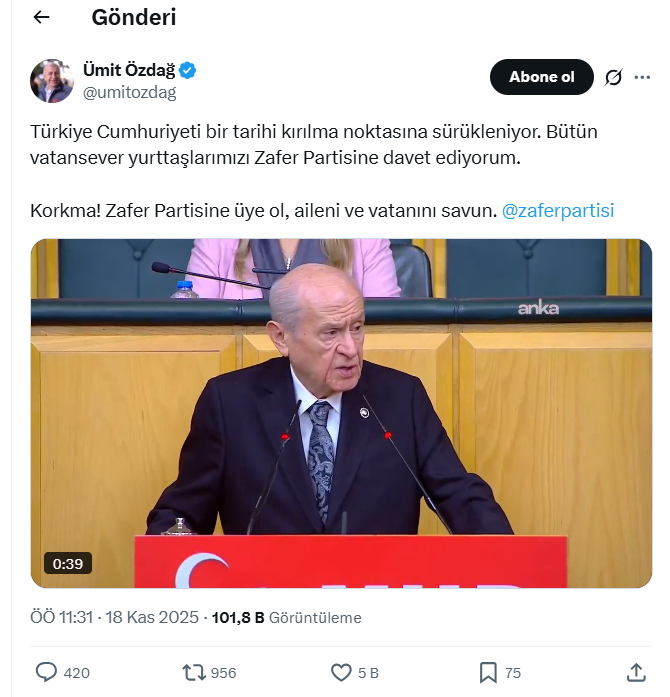Click the 0:39 video duration badge
Screen dimensions: 670x697
coord(68,563)
